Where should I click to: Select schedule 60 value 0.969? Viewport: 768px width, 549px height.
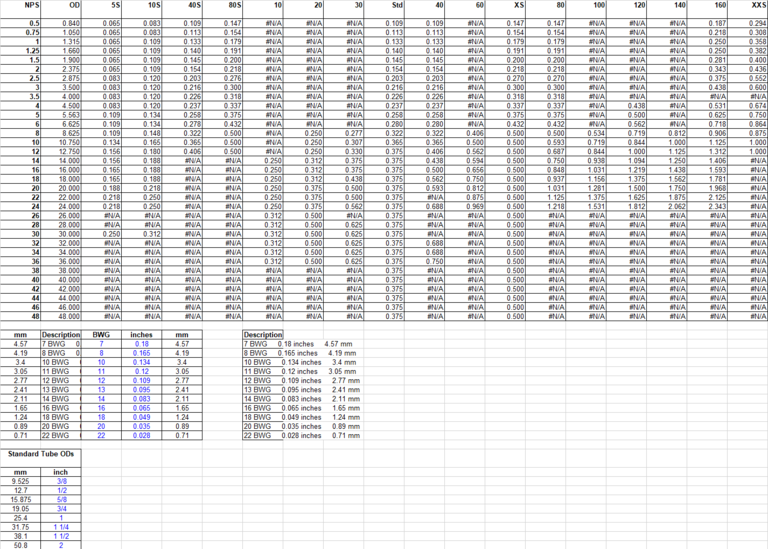pyautogui.click(x=465, y=206)
